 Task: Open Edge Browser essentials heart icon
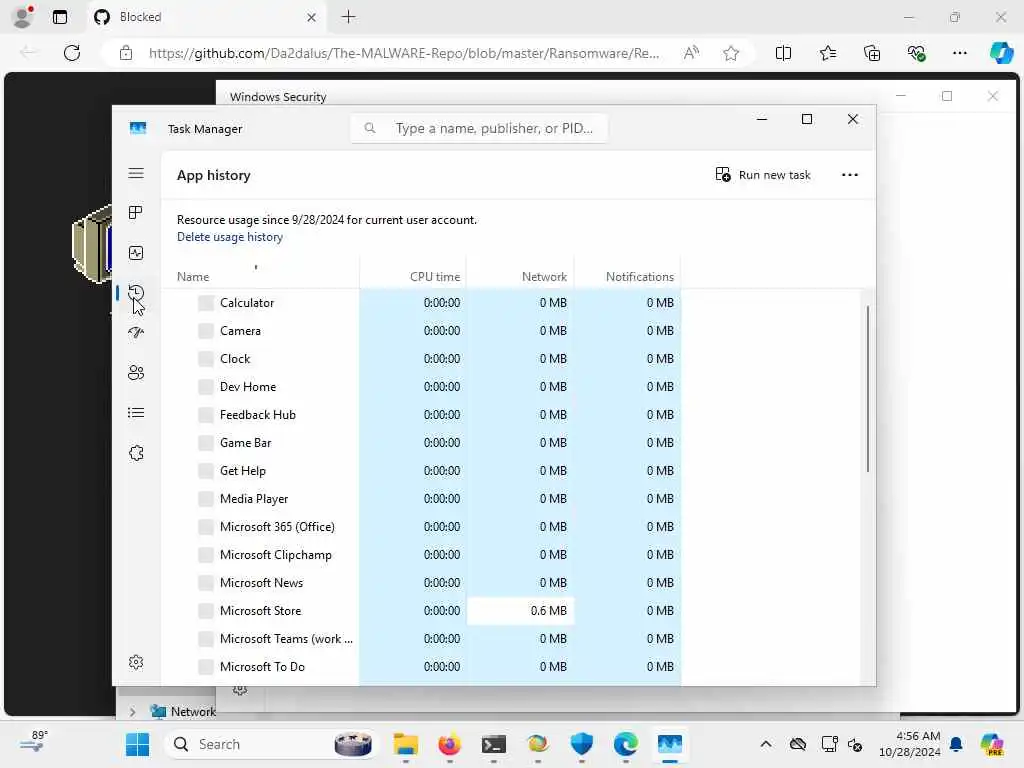coord(916,53)
